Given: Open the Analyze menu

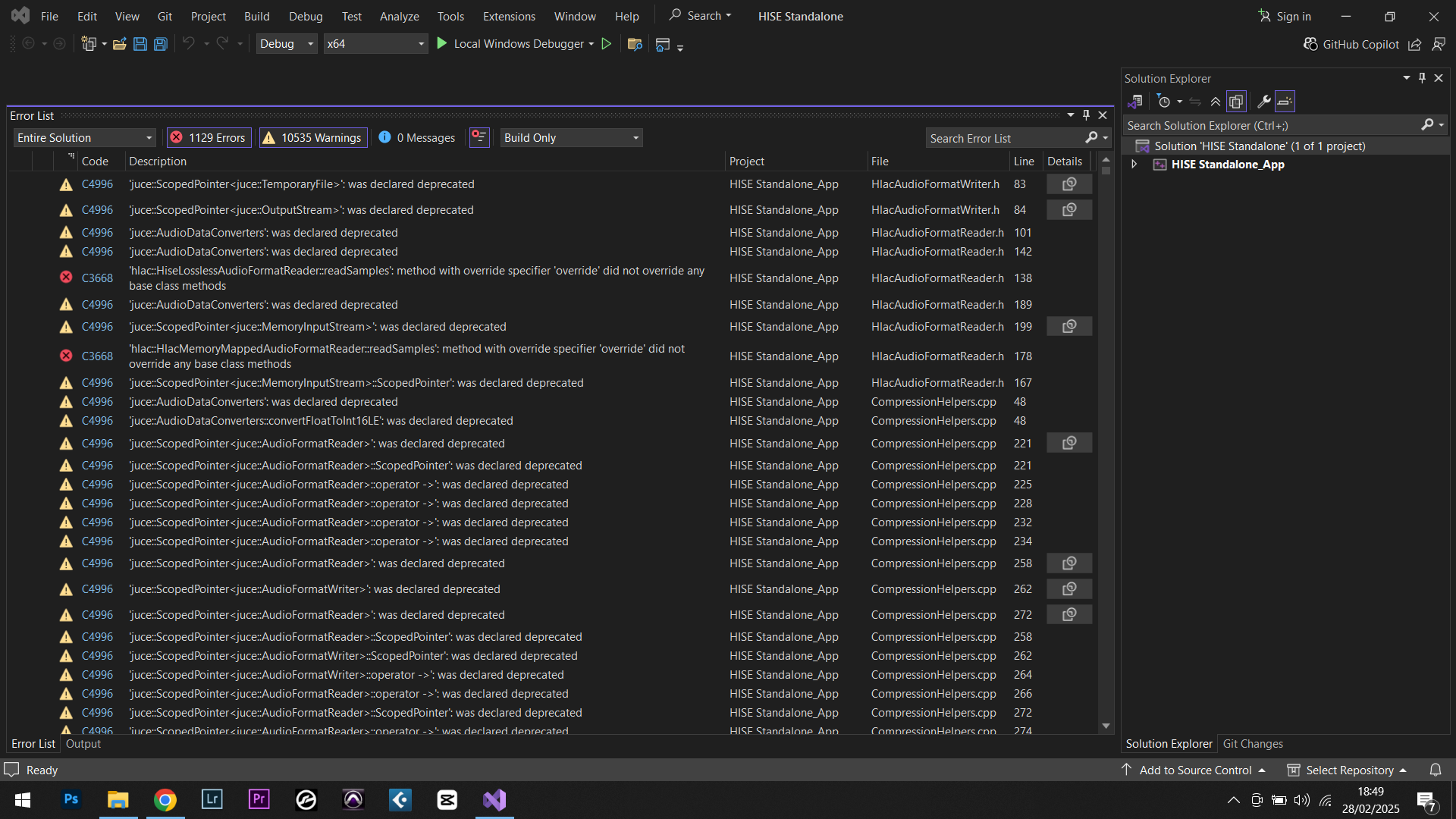Looking at the screenshot, I should pyautogui.click(x=399, y=16).
